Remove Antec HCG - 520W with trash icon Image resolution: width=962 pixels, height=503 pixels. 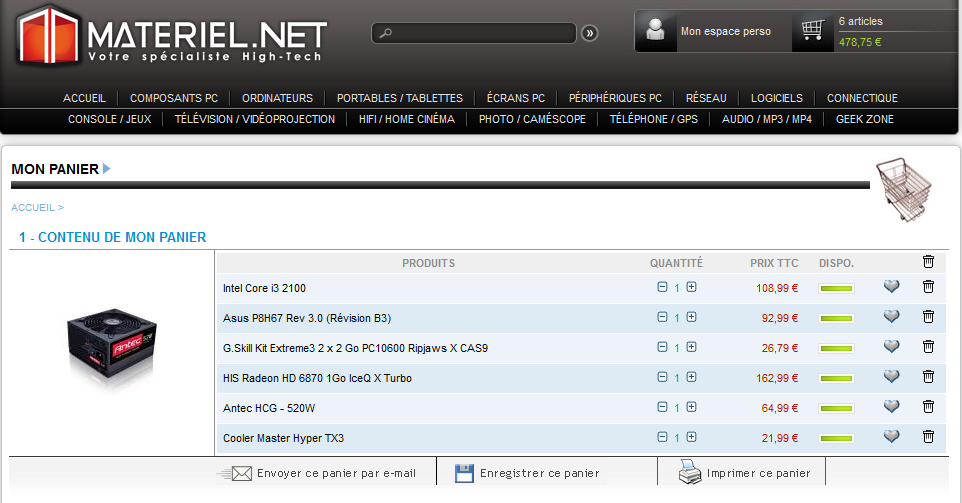point(928,408)
